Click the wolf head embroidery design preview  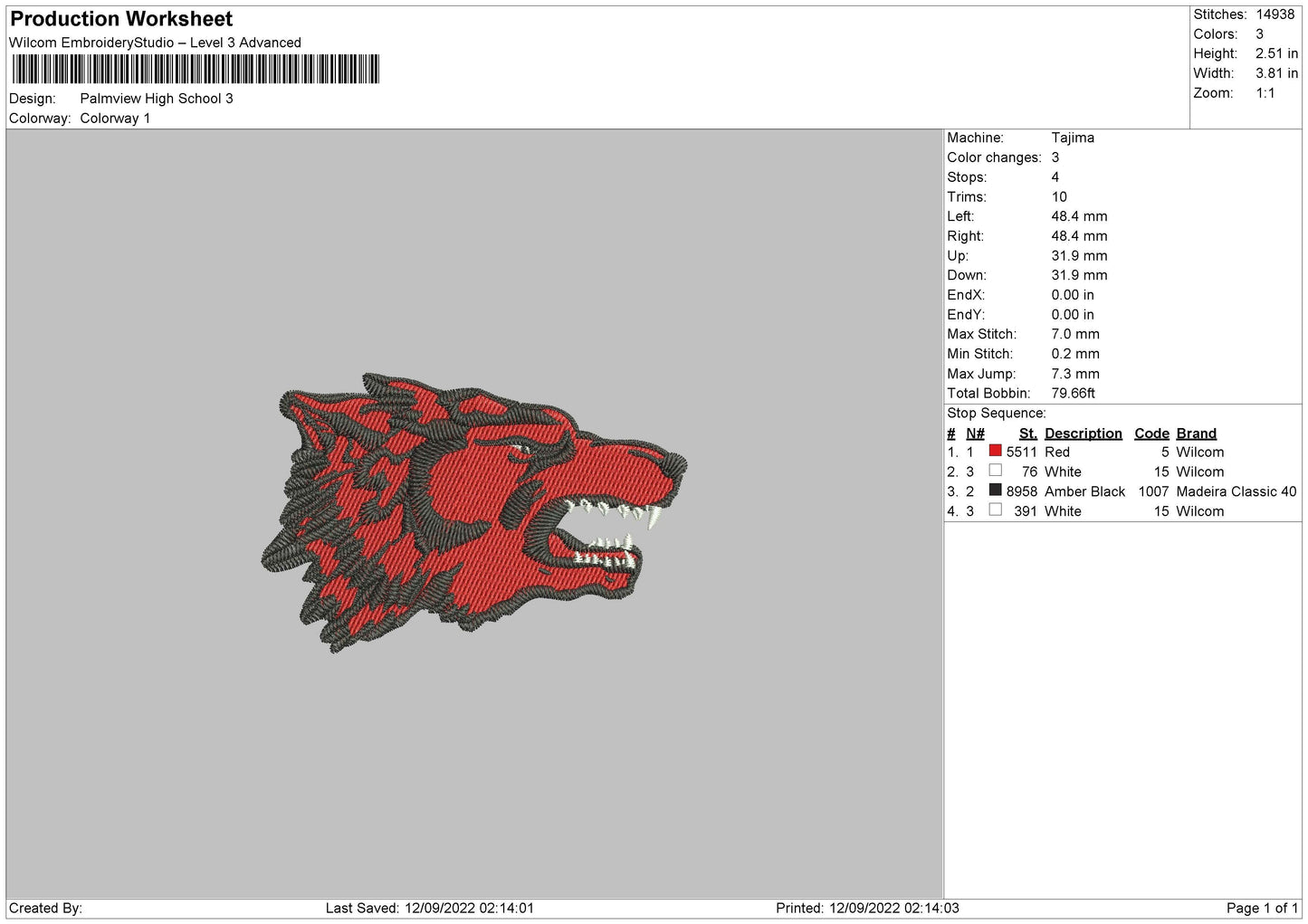473,512
